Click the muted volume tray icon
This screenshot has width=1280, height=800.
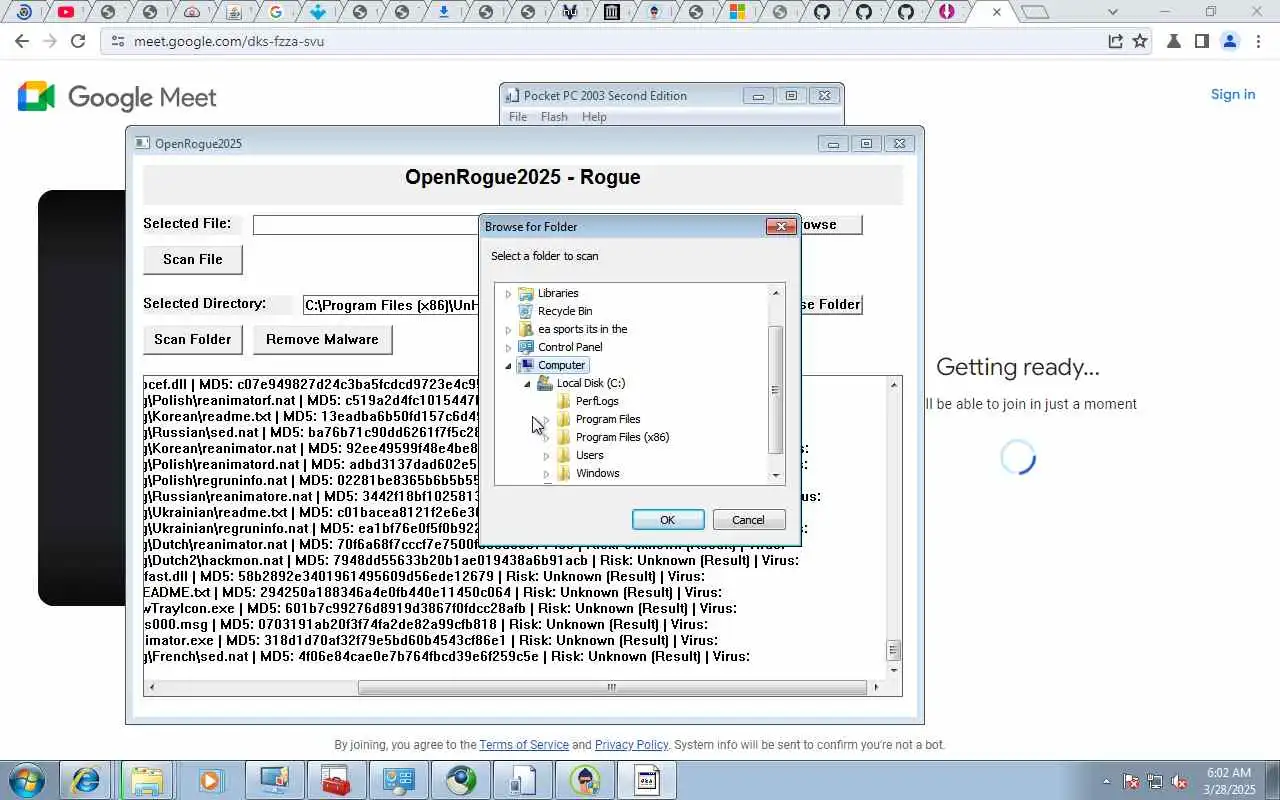pos(1179,781)
